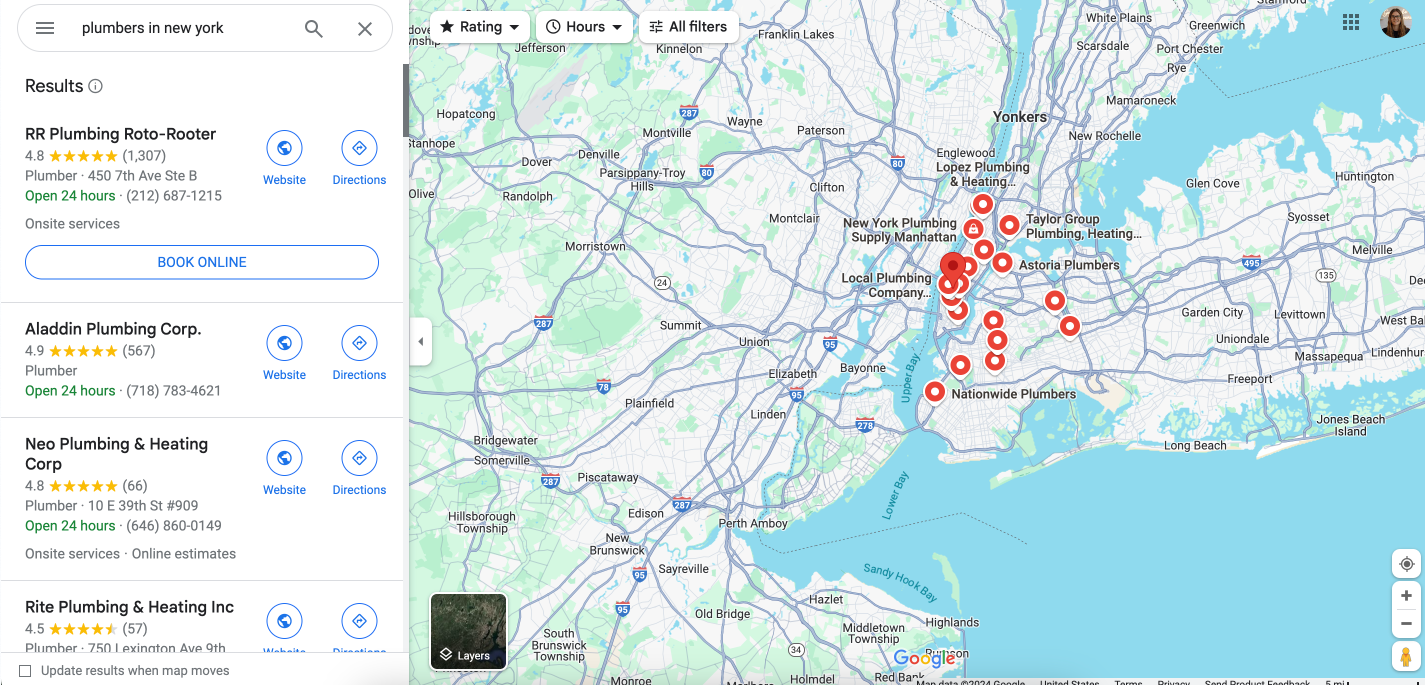Select the Aladdin Plumbing Corp. result title
This screenshot has width=1425, height=685.
pyautogui.click(x=113, y=329)
